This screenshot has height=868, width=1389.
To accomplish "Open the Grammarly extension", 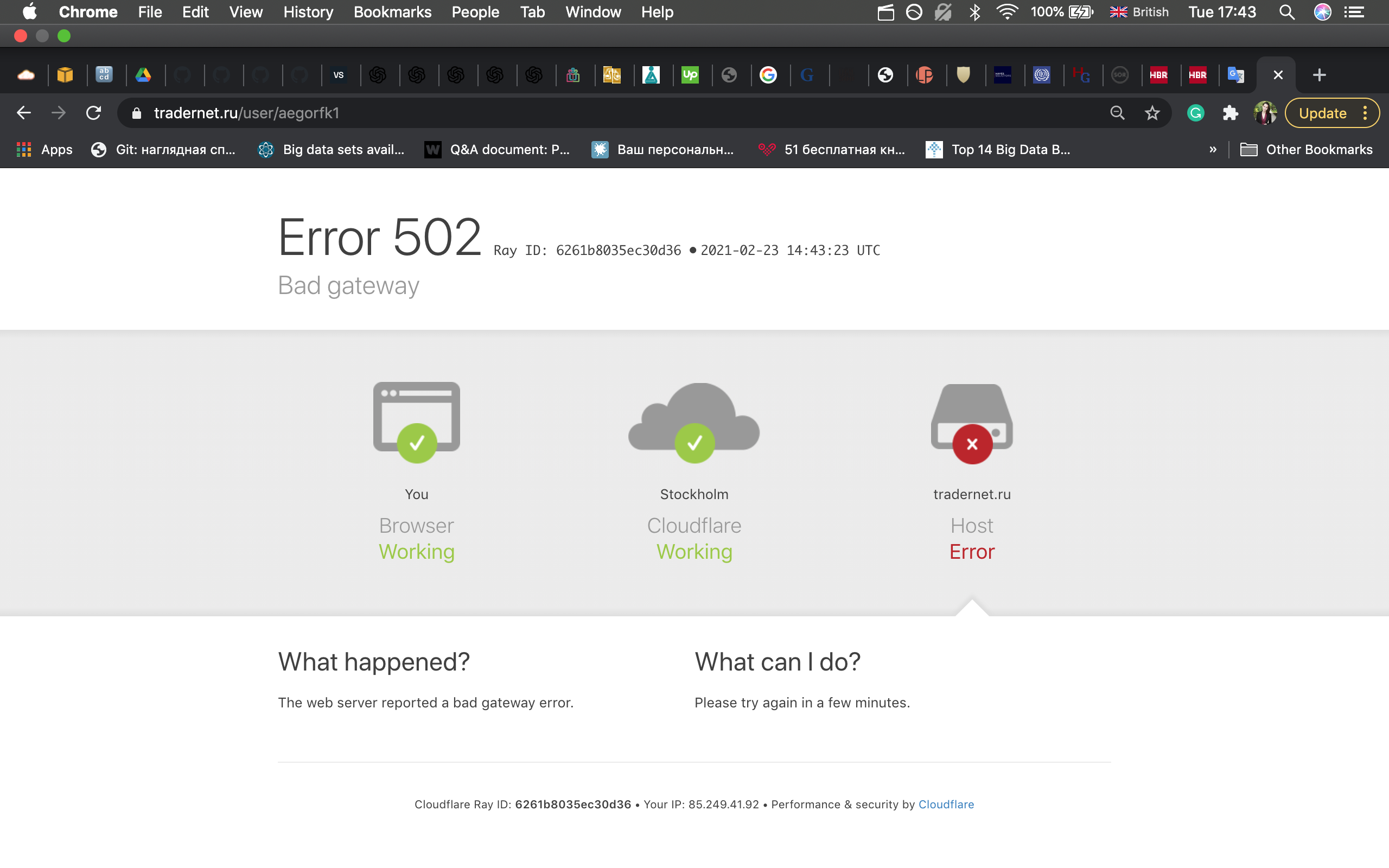I will [1196, 113].
